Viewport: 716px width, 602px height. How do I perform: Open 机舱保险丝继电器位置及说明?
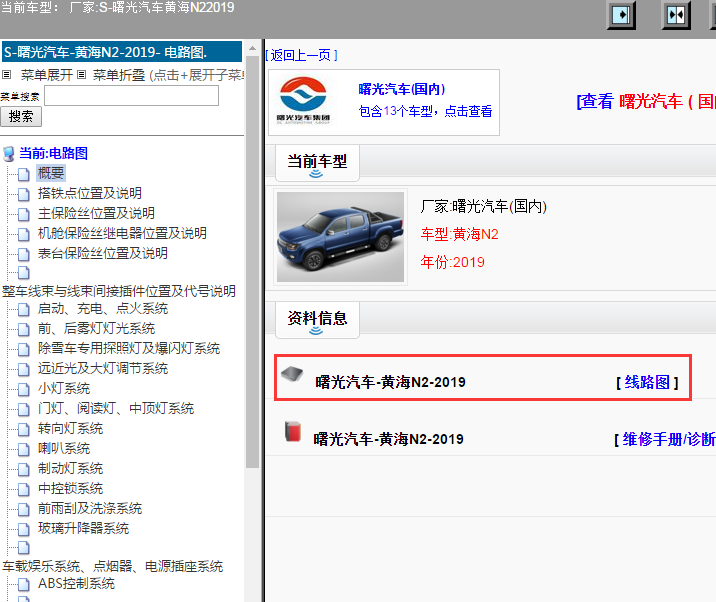click(122, 233)
